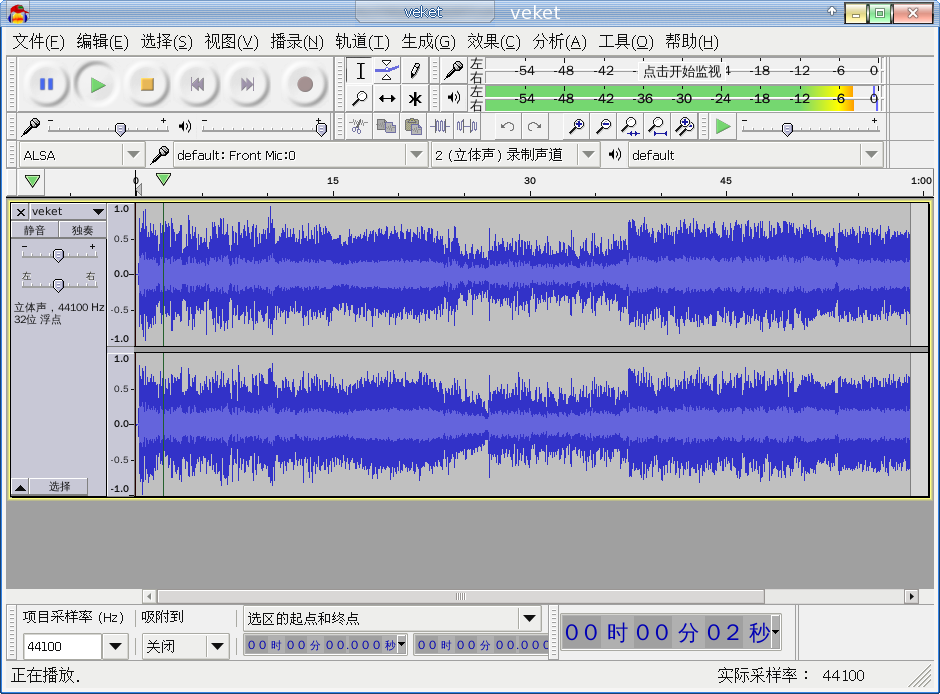The height and width of the screenshot is (694, 940).
Task: Click the 点击开始监视 recording meter
Action: 682,71
